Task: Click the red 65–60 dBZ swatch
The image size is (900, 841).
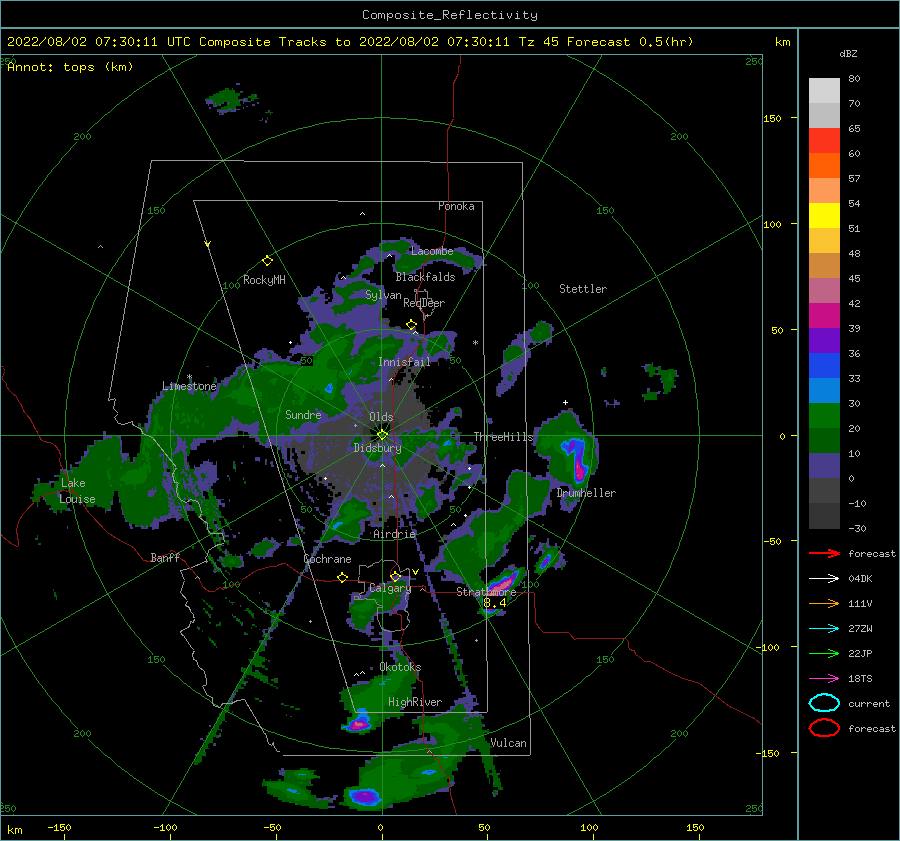Action: tap(824, 141)
